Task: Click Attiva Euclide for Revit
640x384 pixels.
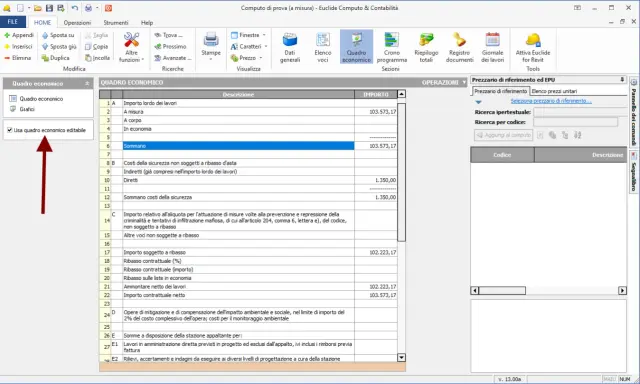Action: click(x=533, y=48)
